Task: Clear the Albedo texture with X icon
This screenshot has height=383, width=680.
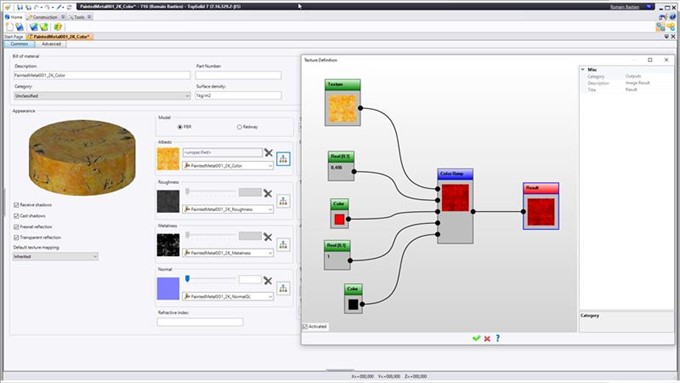Action: click(268, 153)
